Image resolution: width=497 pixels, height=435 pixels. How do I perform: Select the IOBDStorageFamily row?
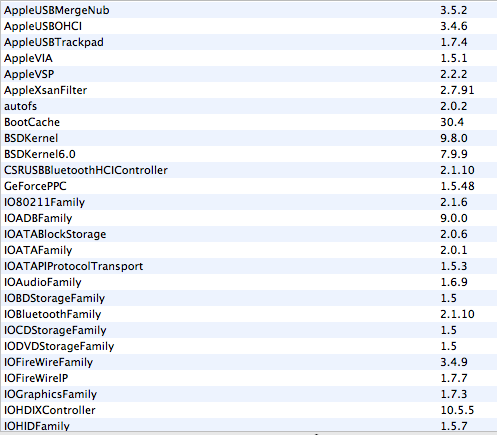248,298
